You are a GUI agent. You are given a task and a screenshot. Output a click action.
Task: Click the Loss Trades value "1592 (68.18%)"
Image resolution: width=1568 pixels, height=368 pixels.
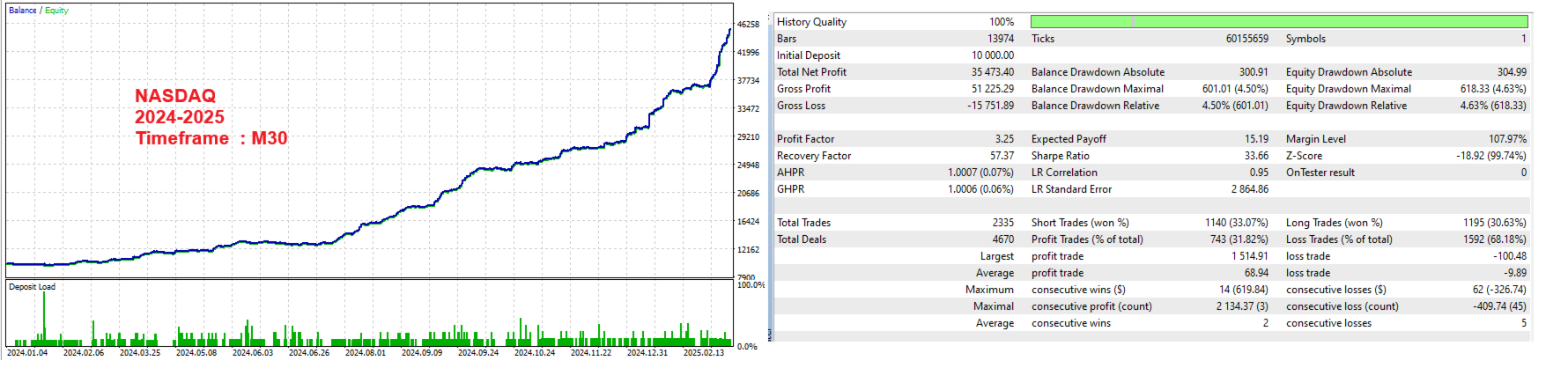click(x=1495, y=239)
